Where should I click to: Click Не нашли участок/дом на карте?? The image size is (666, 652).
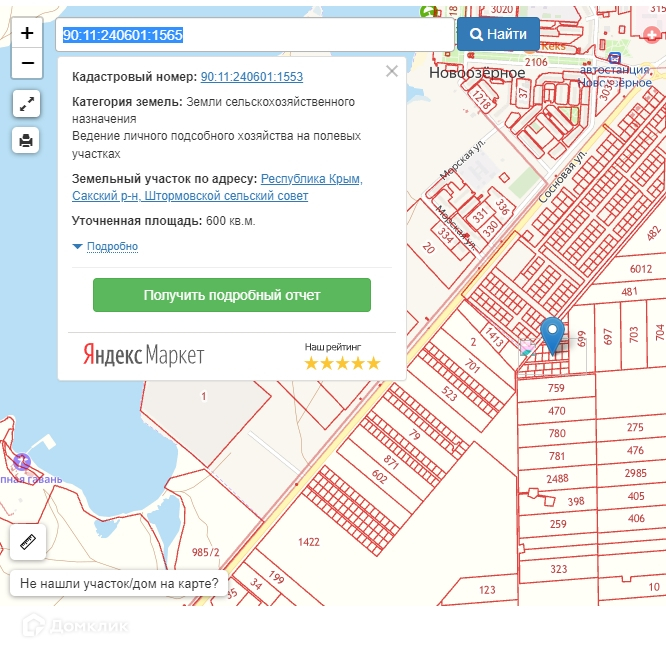tap(119, 583)
